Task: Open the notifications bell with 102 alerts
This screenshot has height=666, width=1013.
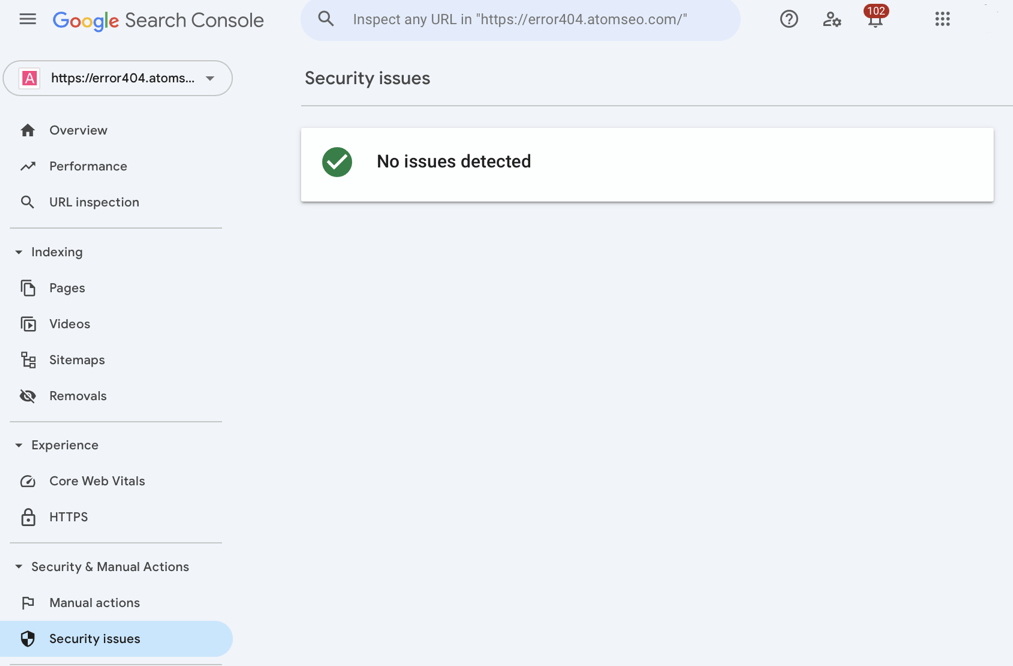Action: (875, 20)
